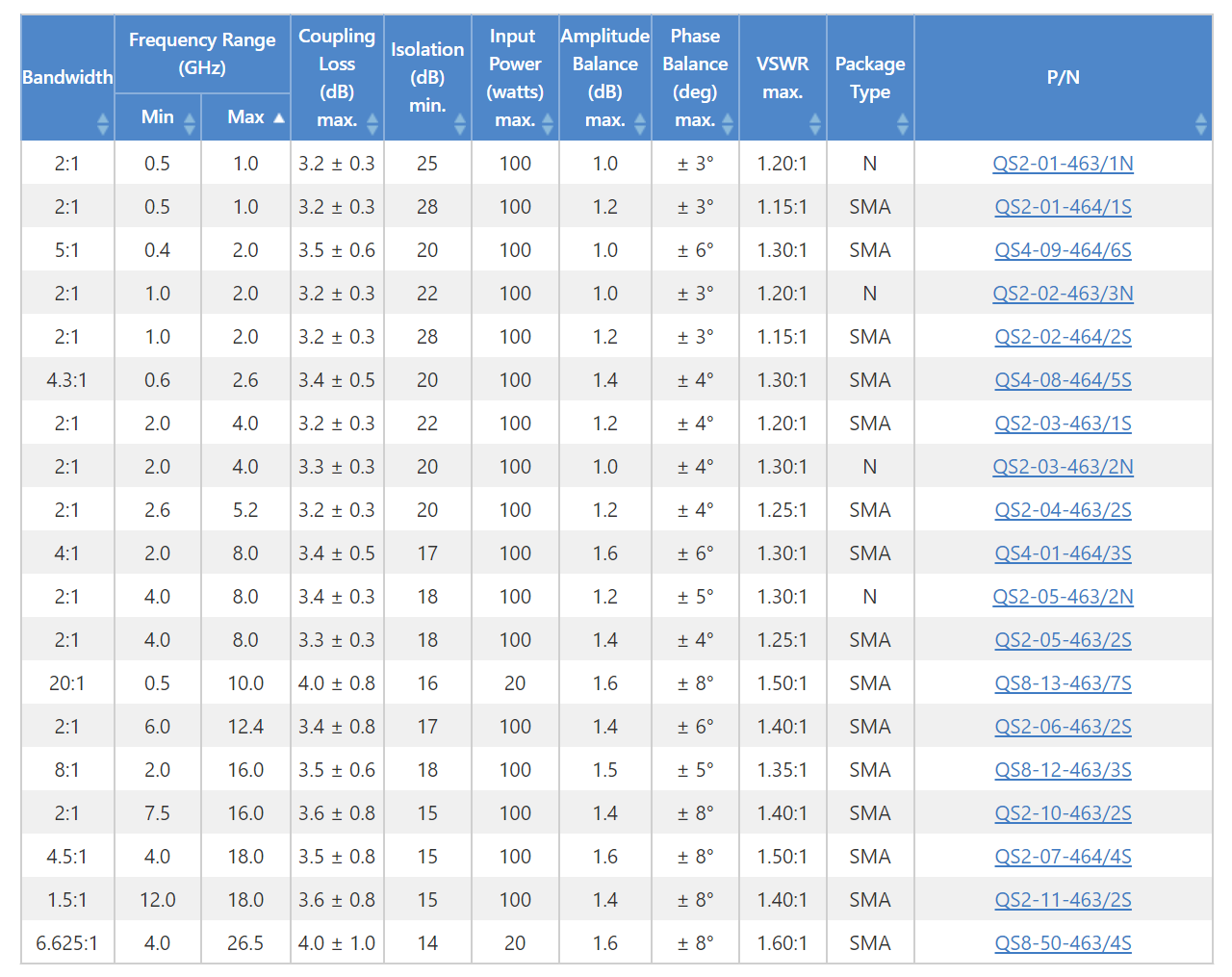Sort by Coupling Loss arrows
The width and height of the screenshot is (1232, 977).
(x=372, y=123)
